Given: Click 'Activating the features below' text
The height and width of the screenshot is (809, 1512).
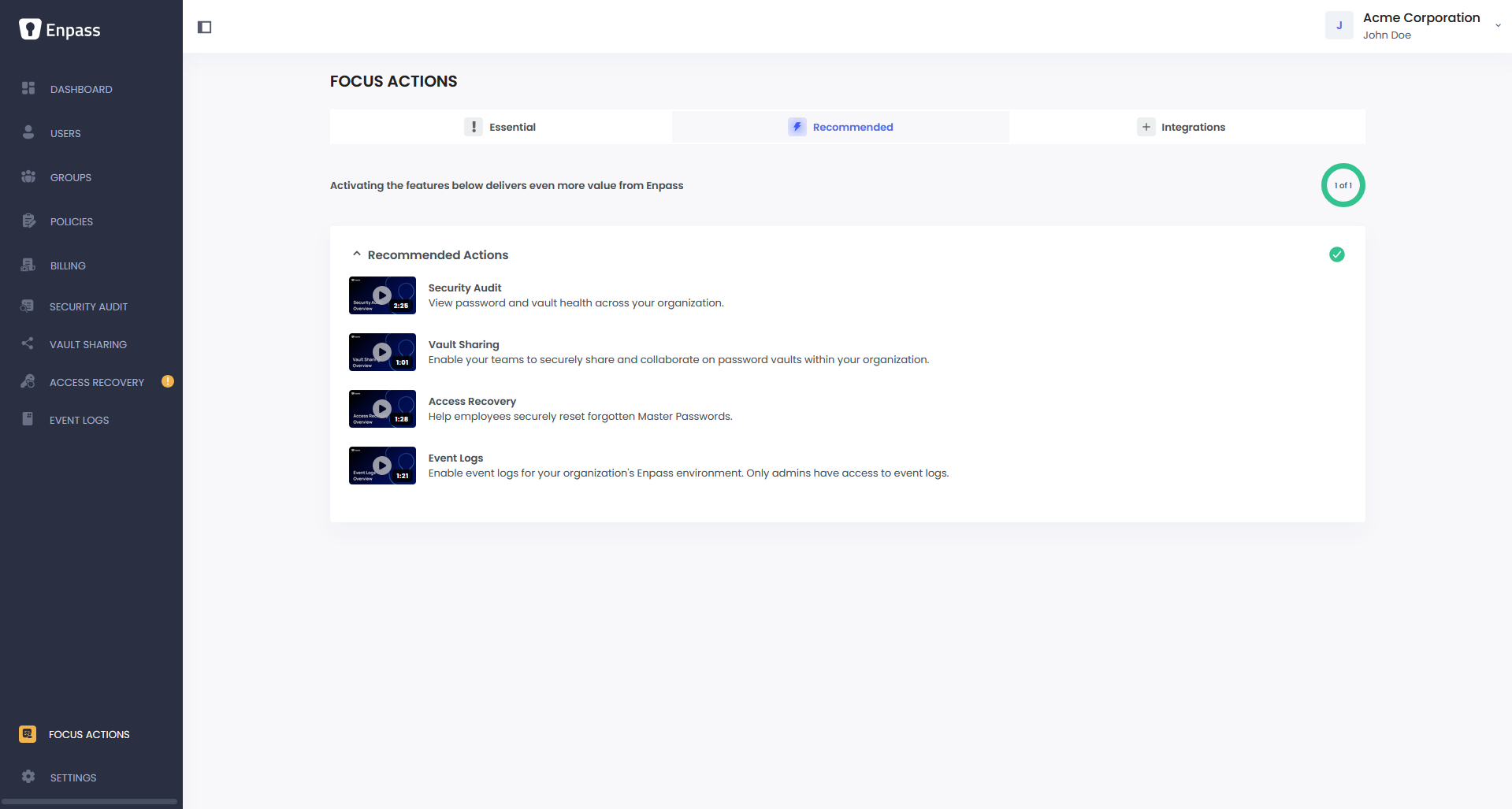Looking at the screenshot, I should tap(507, 186).
